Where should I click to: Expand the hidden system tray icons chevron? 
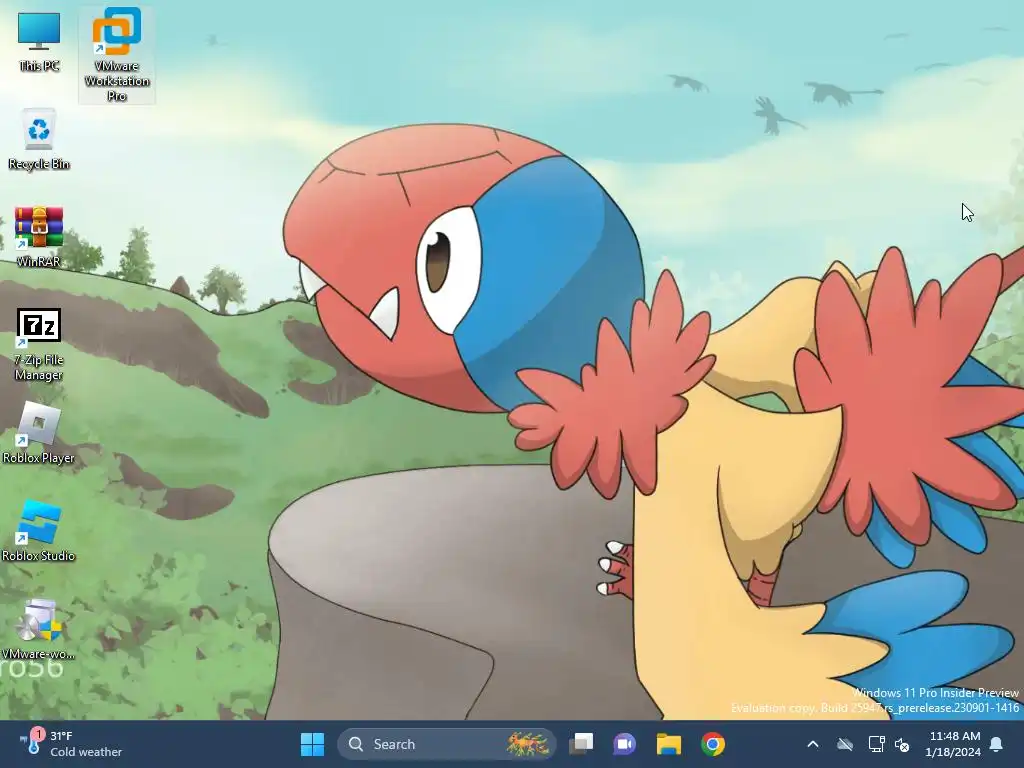tap(813, 744)
